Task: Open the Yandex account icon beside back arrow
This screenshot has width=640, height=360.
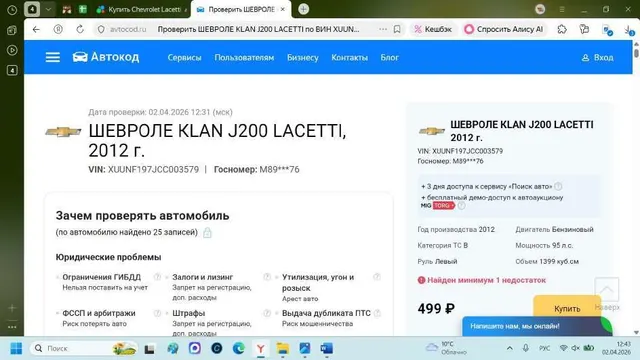Action: (x=58, y=29)
